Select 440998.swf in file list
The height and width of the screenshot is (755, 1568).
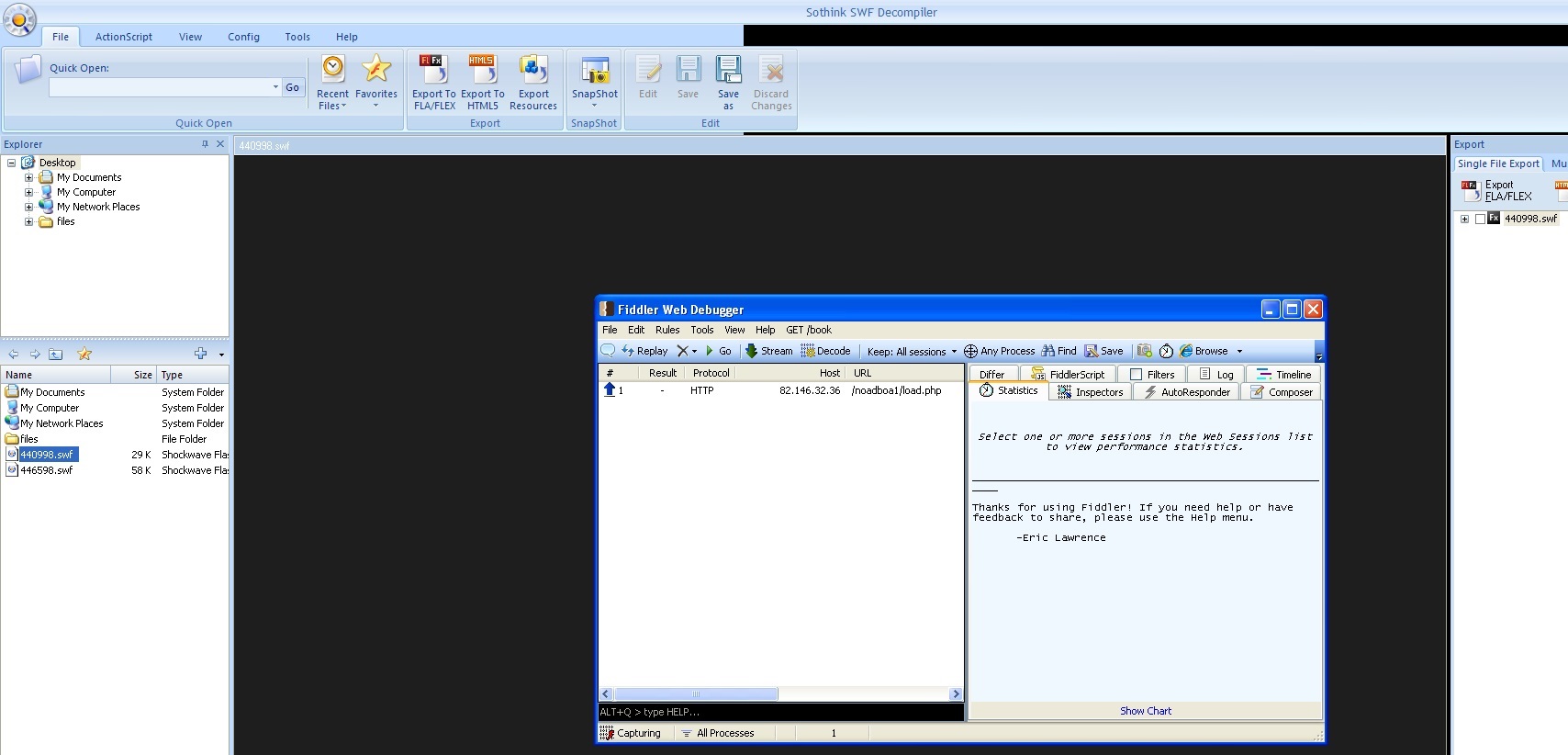(48, 455)
